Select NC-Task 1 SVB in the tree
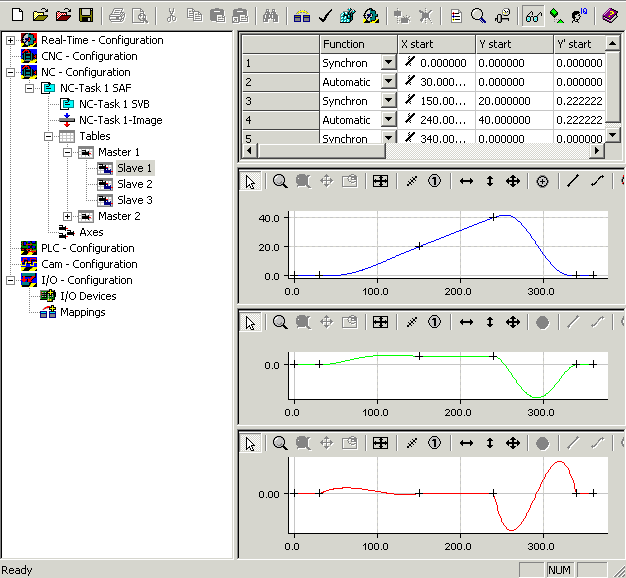The image size is (626, 578). pos(114,104)
